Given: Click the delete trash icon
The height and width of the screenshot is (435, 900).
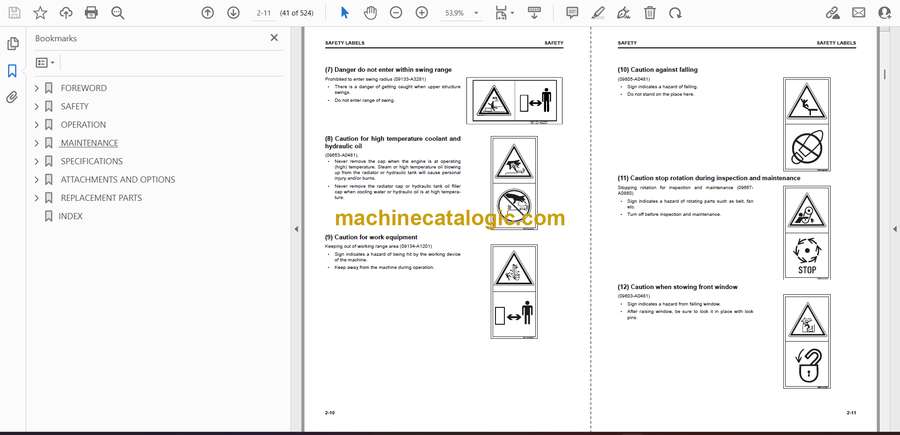Looking at the screenshot, I should 650,13.
